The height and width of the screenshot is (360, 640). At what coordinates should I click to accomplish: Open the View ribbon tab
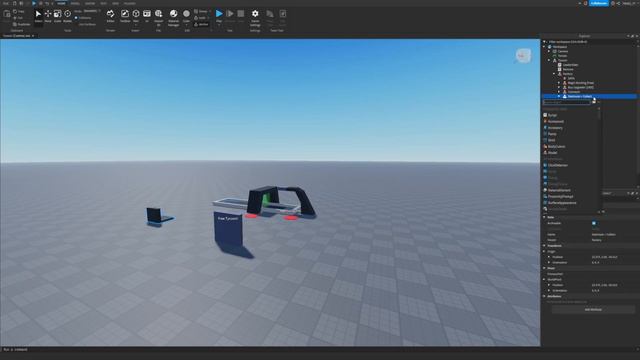point(116,3)
